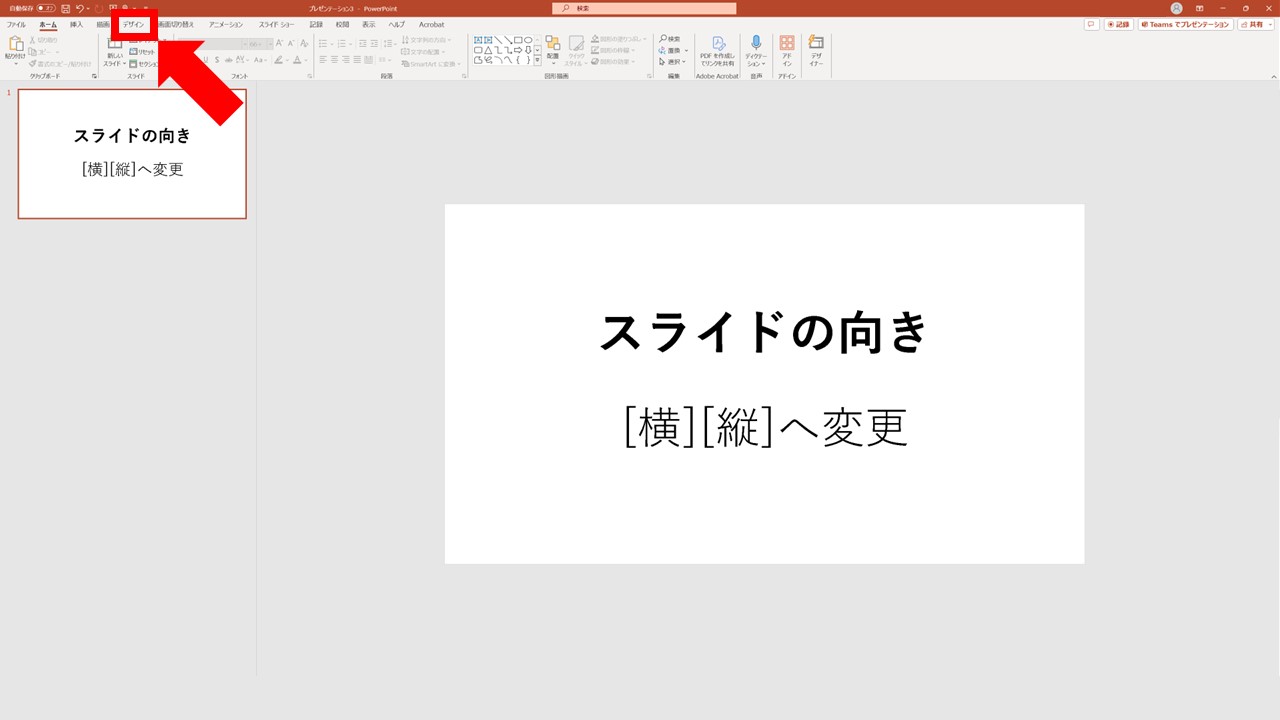Select the rectangle shape tool
This screenshot has width=1280, height=720.
(x=519, y=40)
